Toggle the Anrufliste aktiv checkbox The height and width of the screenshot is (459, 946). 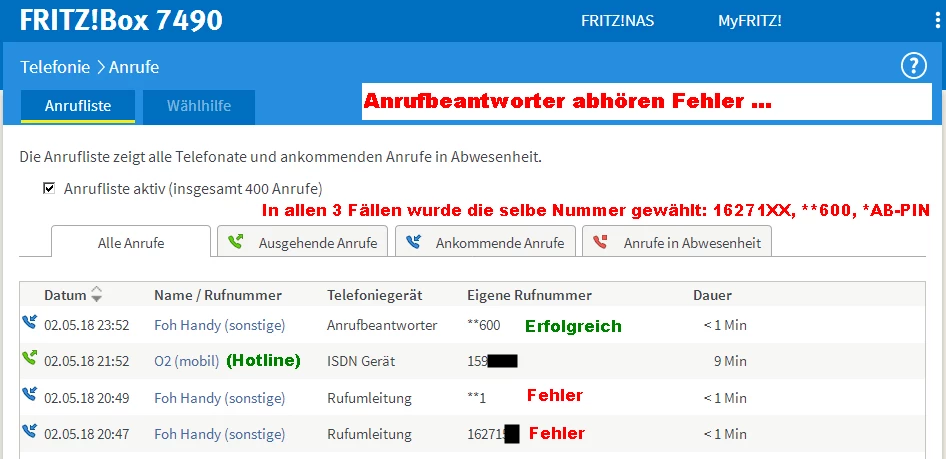pyautogui.click(x=49, y=189)
